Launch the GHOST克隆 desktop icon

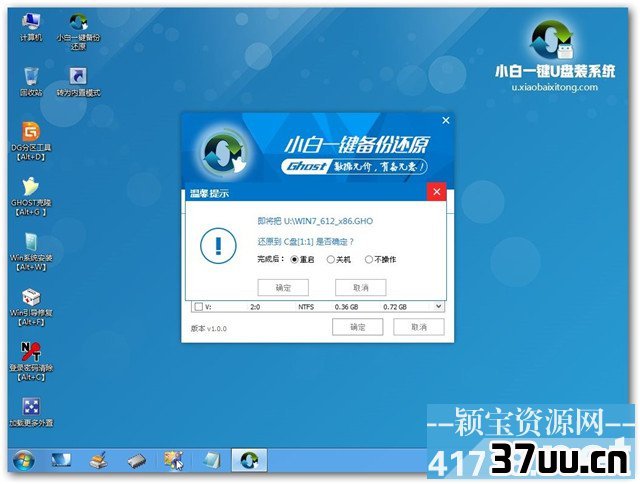point(31,196)
